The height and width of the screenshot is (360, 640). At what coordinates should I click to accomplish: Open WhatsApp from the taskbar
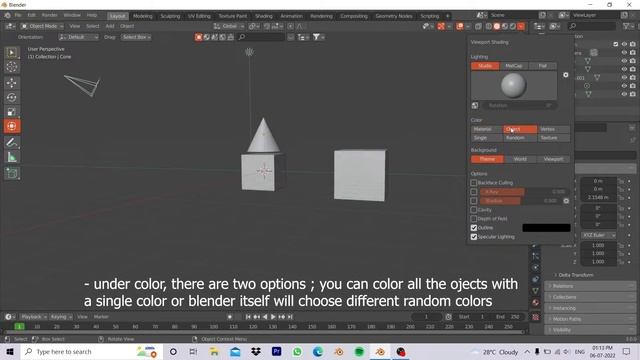297,351
